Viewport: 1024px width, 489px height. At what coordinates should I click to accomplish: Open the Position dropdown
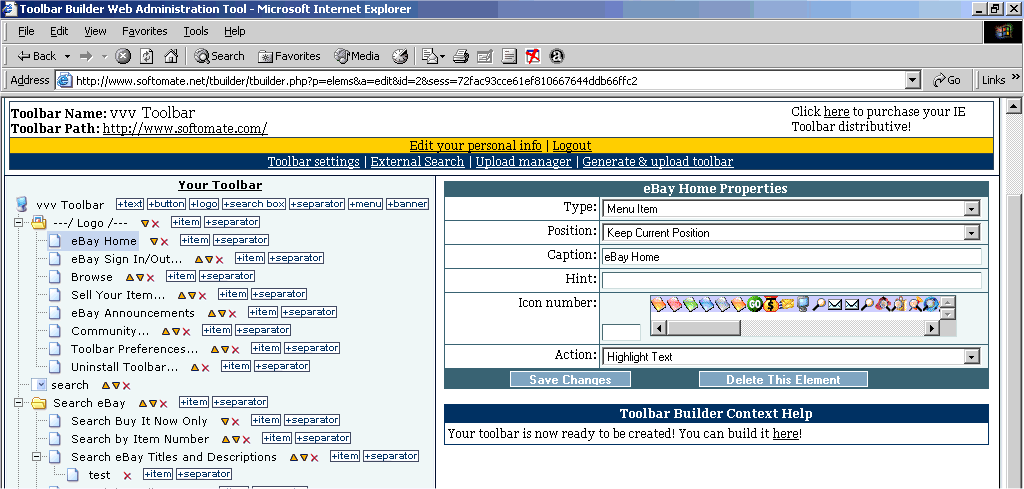(972, 232)
